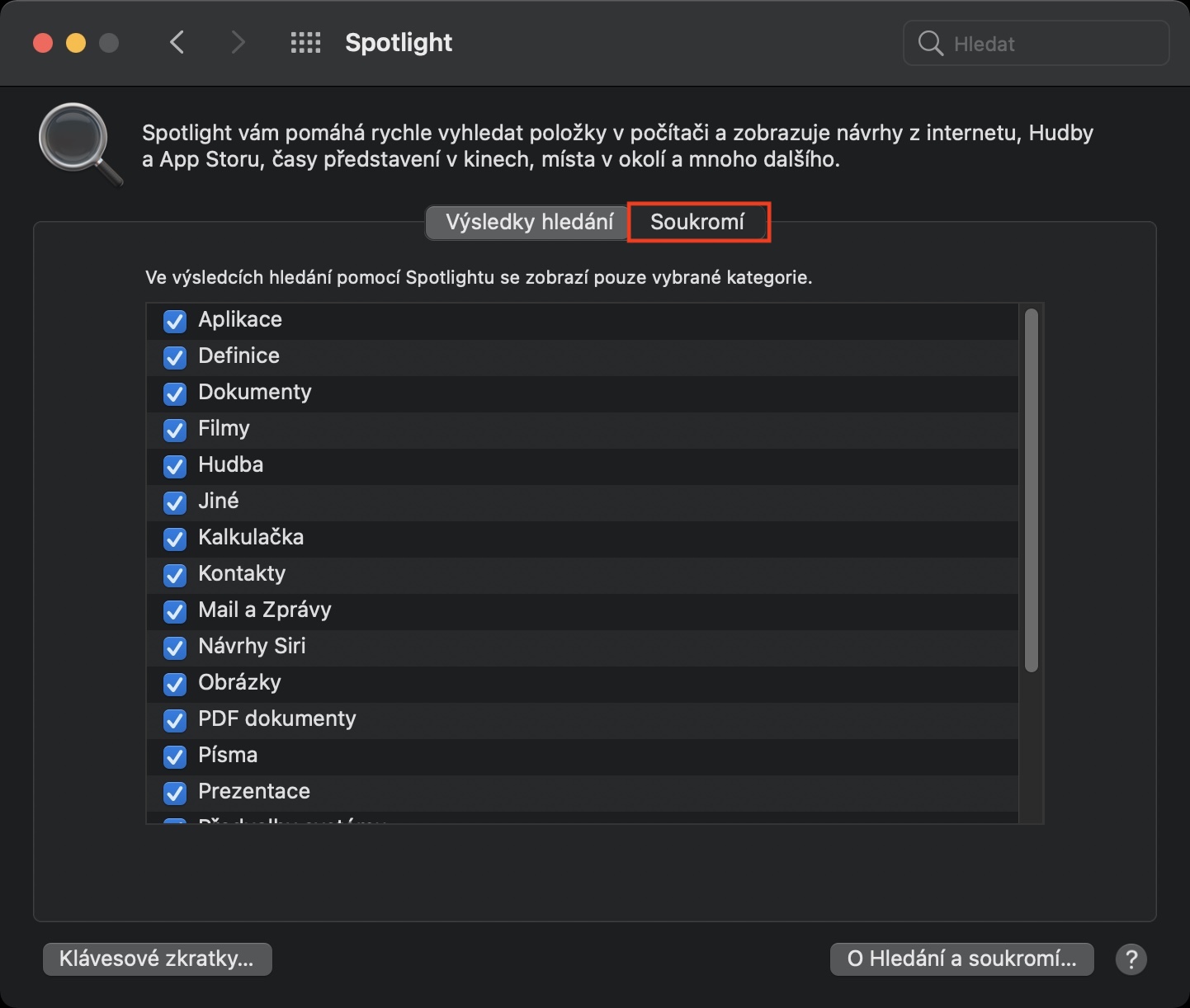Uncheck the PDF dokumenty checkbox
This screenshot has height=1008, width=1190.
[175, 720]
